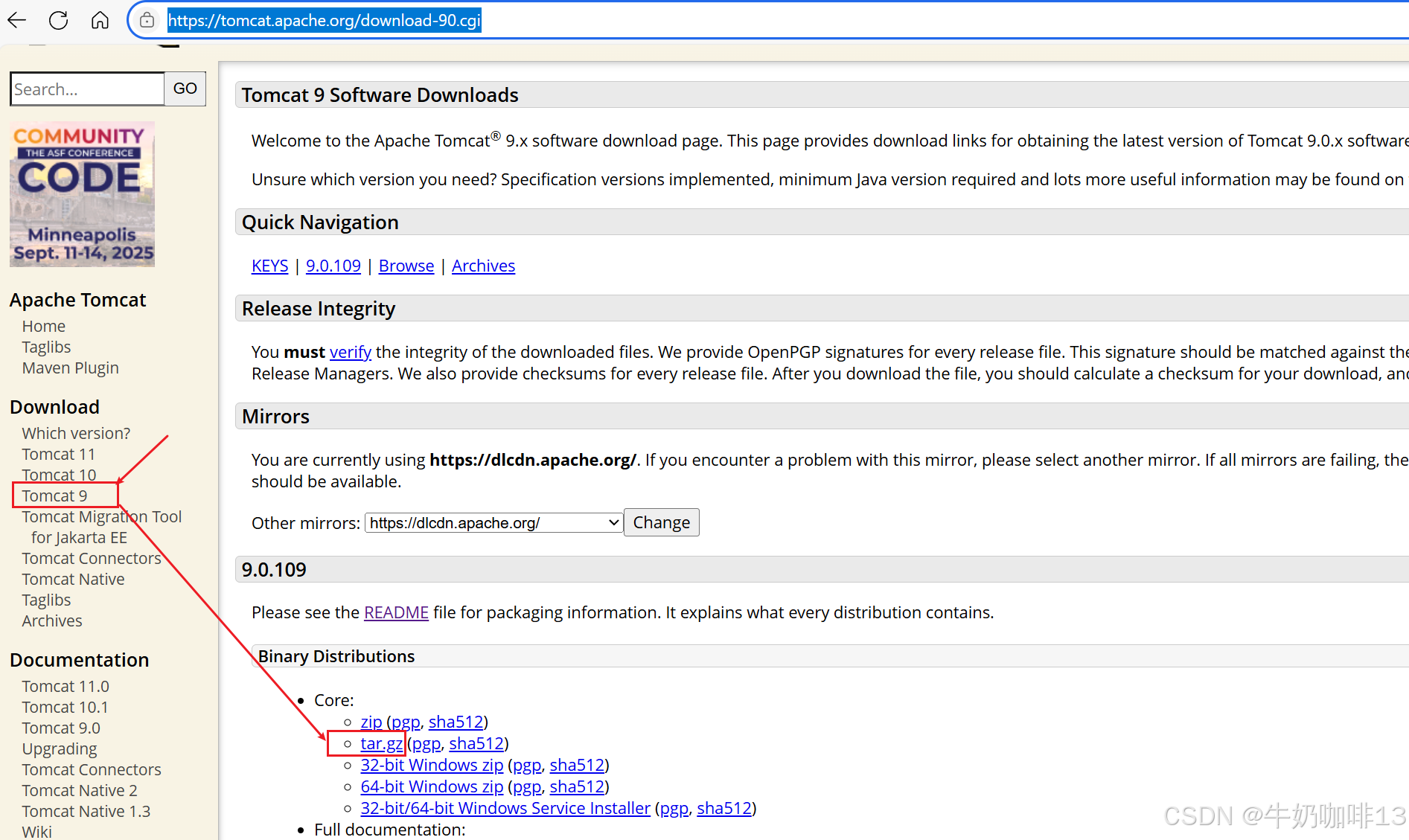This screenshot has width=1409, height=840.
Task: Open pgp signature for Core zip
Action: [x=406, y=722]
